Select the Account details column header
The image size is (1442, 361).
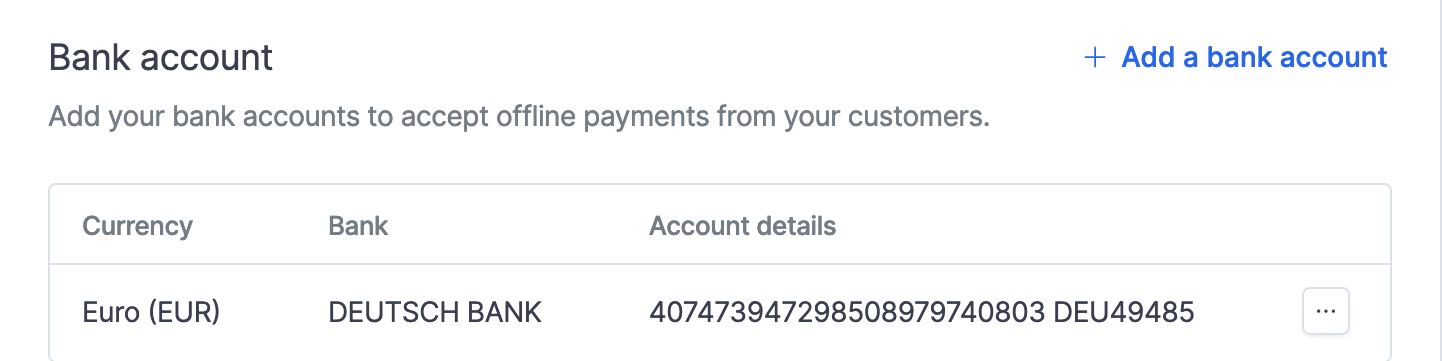[x=743, y=225]
